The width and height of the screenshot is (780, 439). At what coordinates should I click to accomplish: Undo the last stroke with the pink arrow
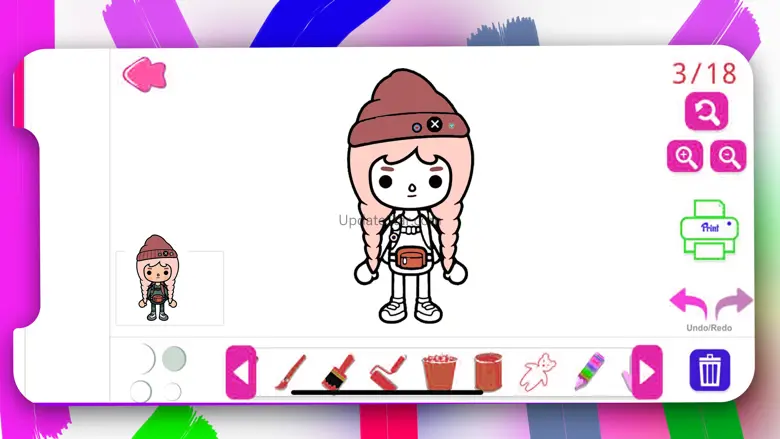click(x=688, y=302)
